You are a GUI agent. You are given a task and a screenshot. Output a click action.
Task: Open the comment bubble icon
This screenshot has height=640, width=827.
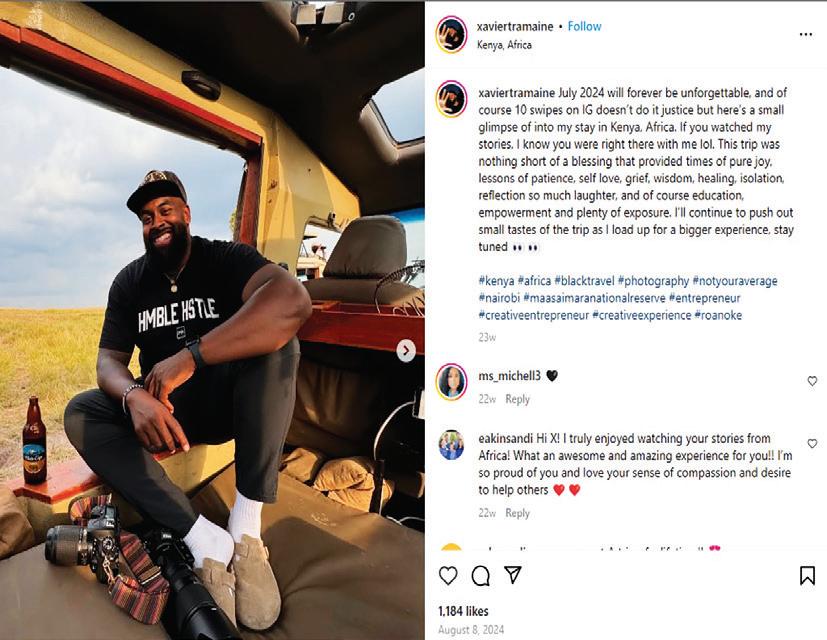pyautogui.click(x=480, y=576)
